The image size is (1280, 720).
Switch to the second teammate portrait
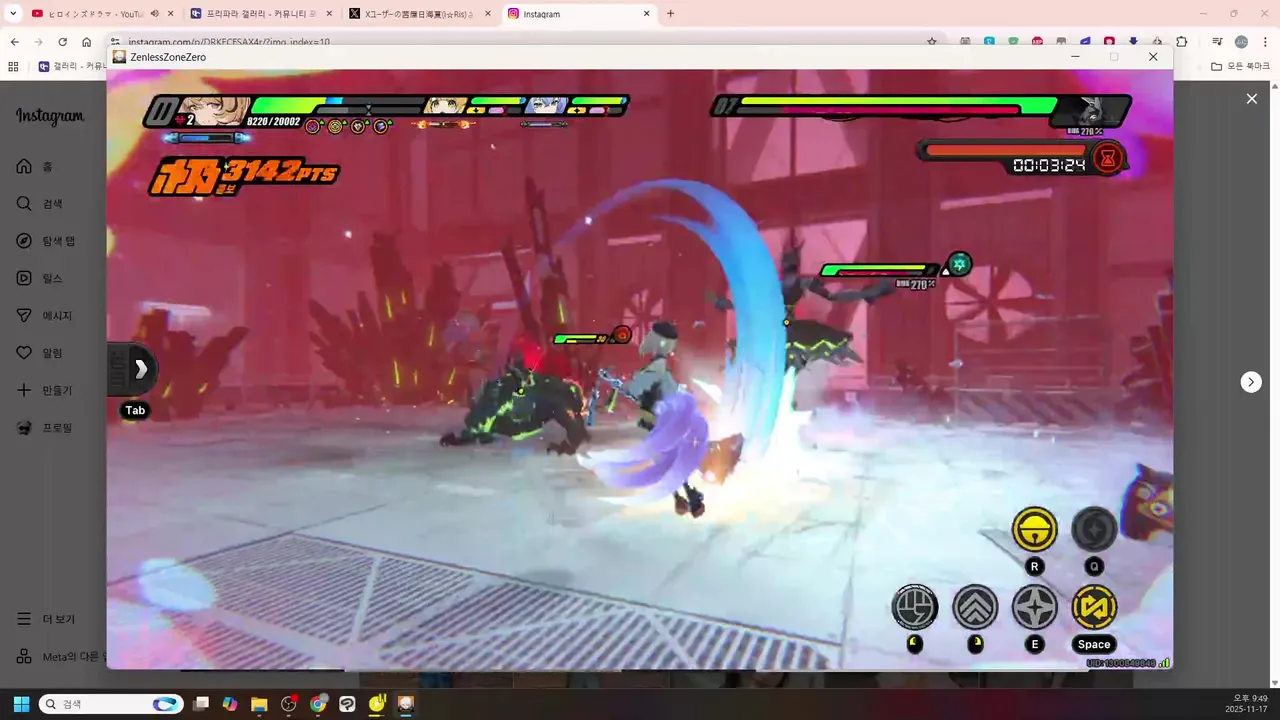pos(446,105)
